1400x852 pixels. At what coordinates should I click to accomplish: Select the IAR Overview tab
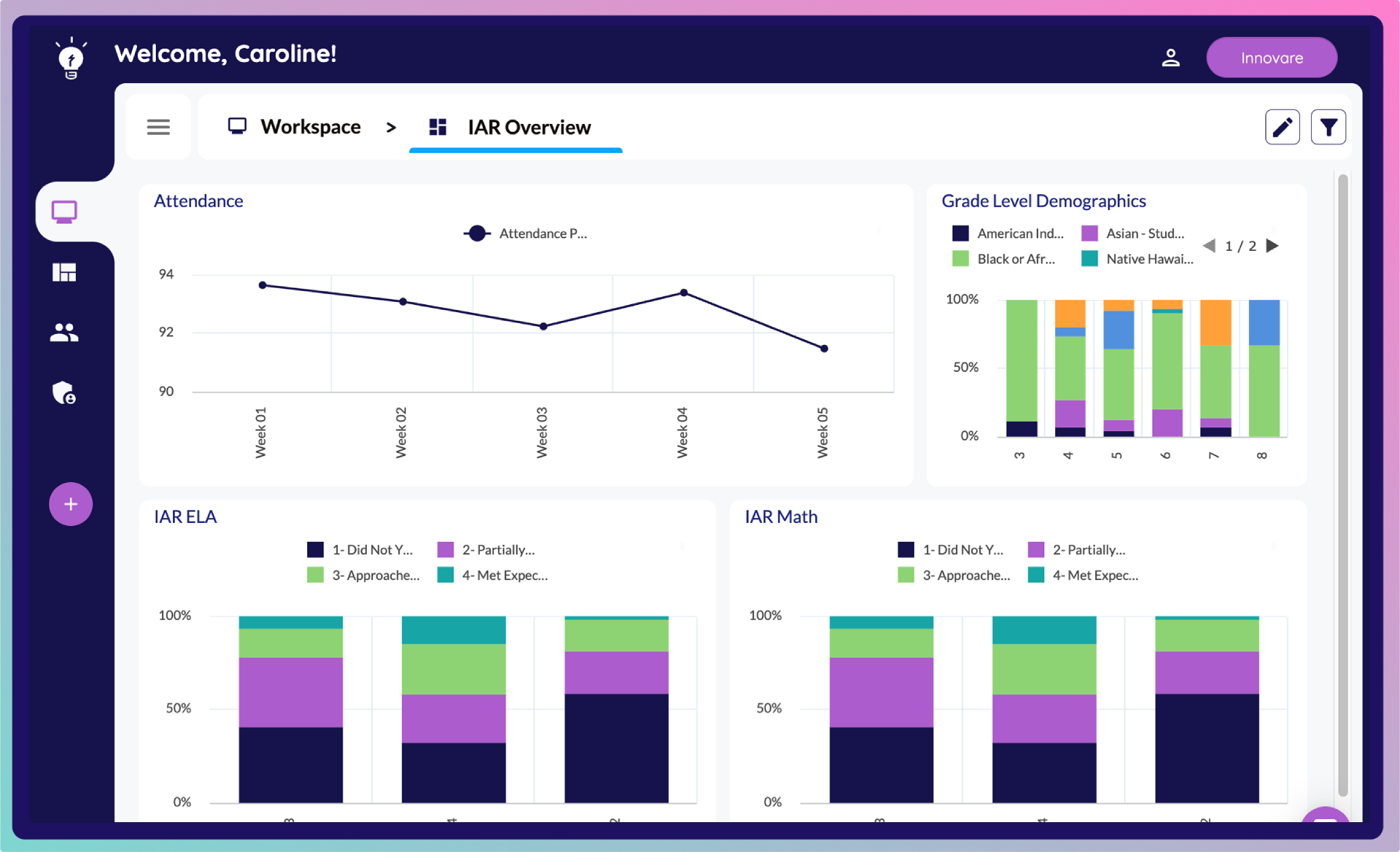click(516, 128)
